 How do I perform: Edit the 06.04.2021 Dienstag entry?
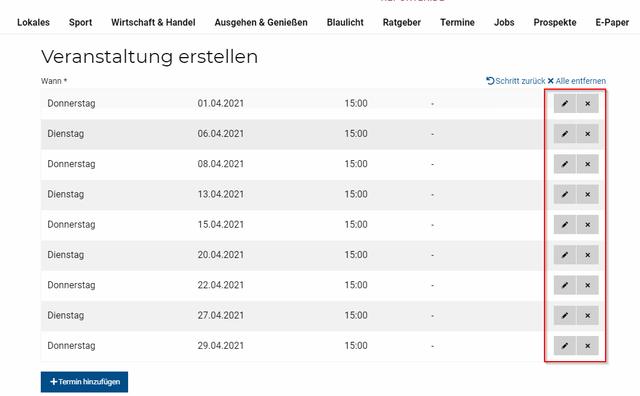coord(565,133)
